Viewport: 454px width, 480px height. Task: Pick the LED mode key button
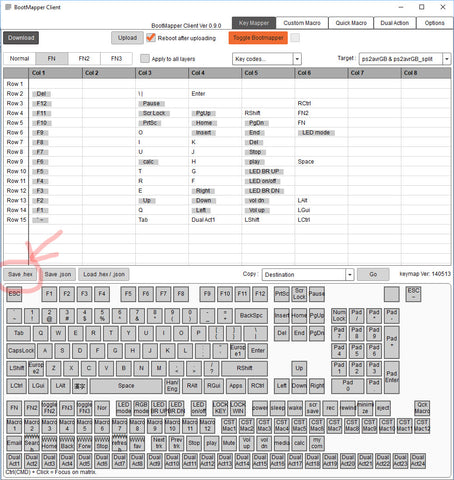tap(124, 408)
